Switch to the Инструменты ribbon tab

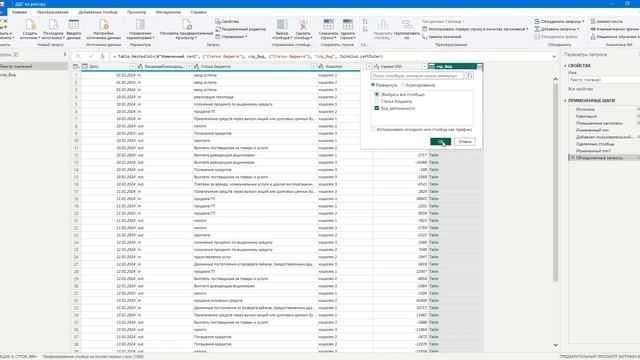168,12
